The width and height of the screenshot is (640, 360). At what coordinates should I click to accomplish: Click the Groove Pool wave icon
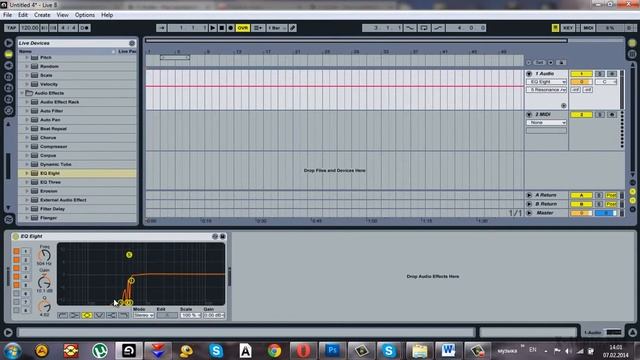tap(8, 220)
